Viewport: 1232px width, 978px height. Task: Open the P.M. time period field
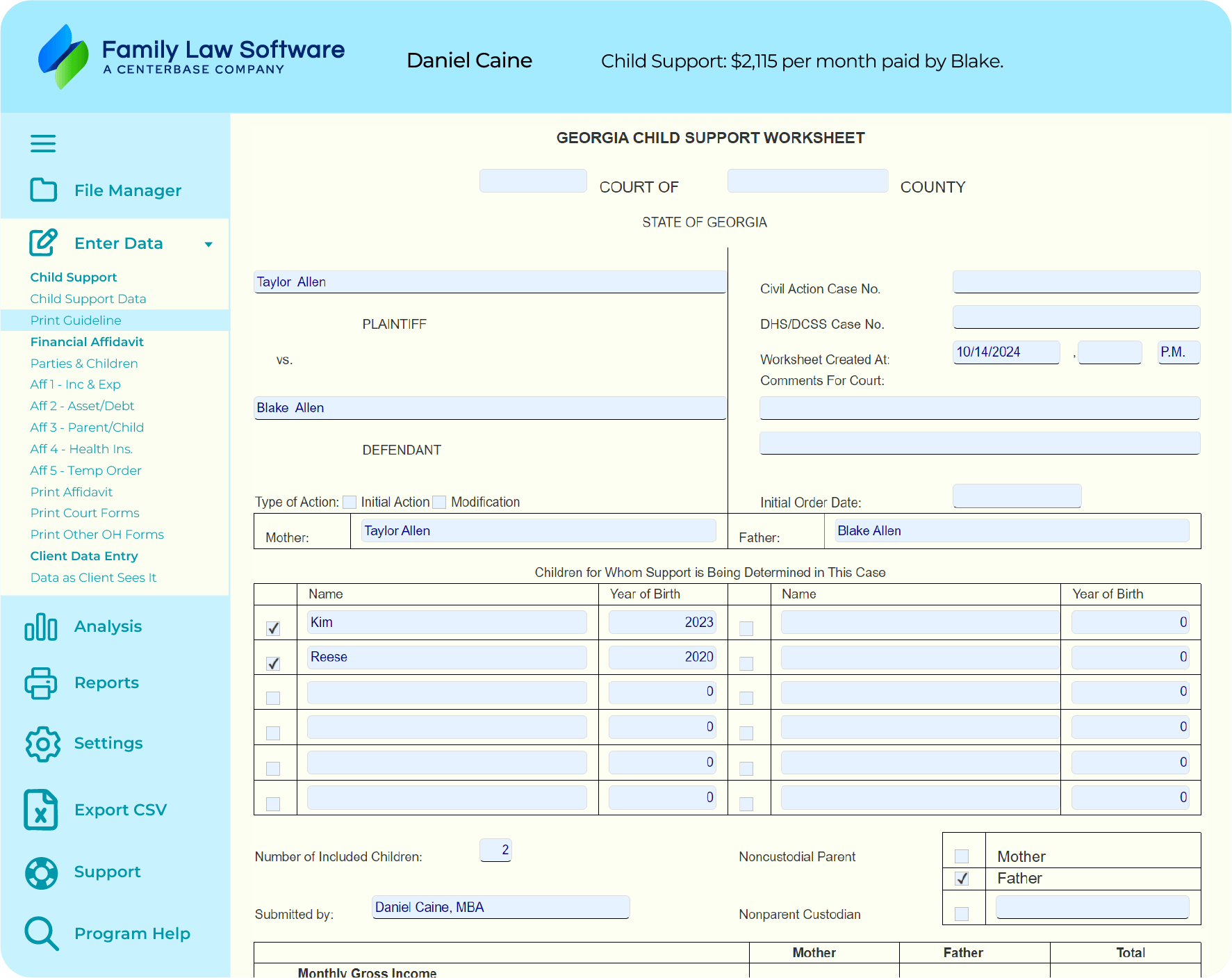coord(1178,352)
